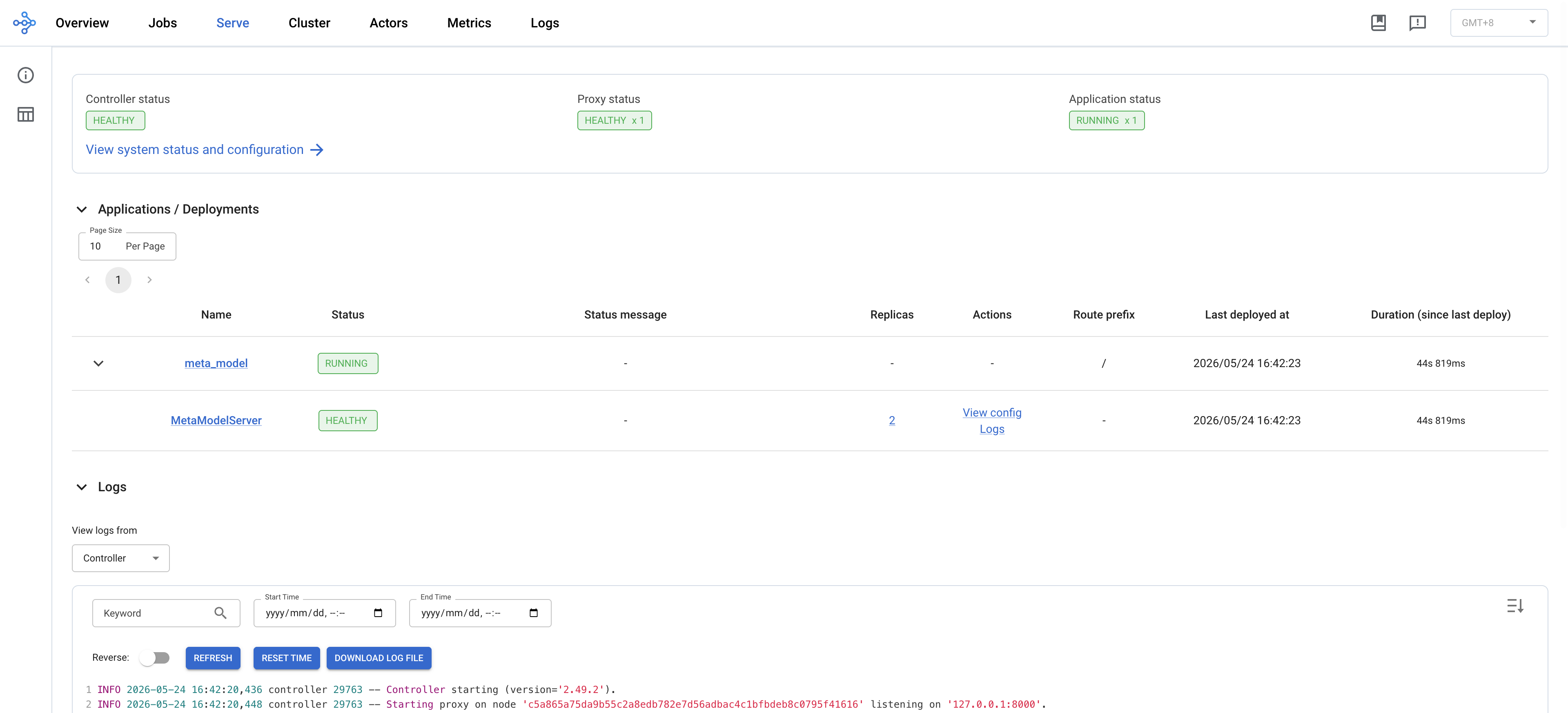Switch to the Logs tab
The image size is (1568, 713).
point(545,23)
